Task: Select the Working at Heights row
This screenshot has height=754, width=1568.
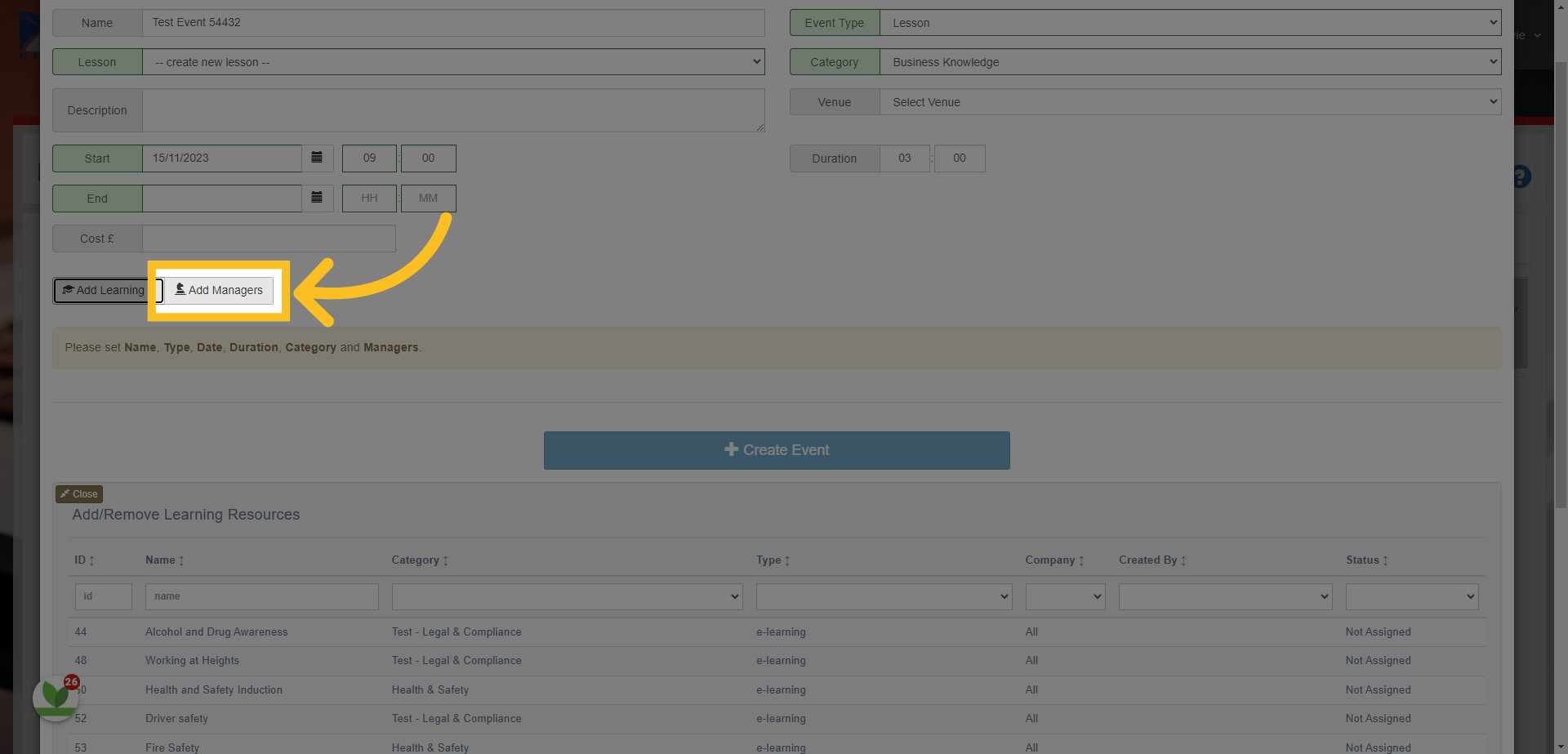Action: click(778, 661)
